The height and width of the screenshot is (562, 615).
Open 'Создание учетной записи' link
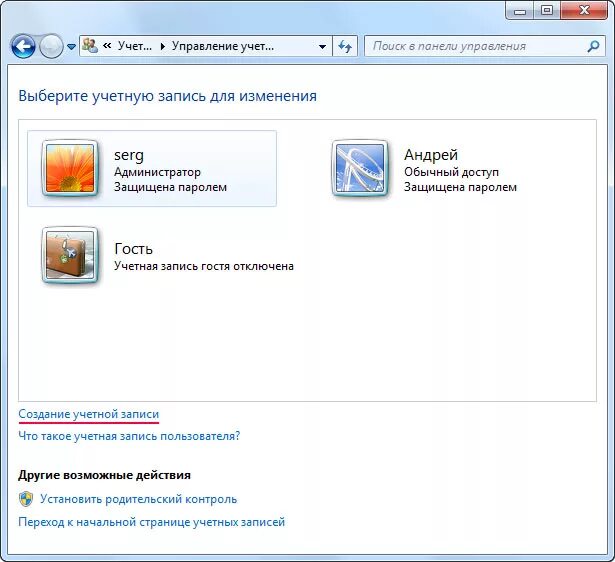tap(89, 414)
